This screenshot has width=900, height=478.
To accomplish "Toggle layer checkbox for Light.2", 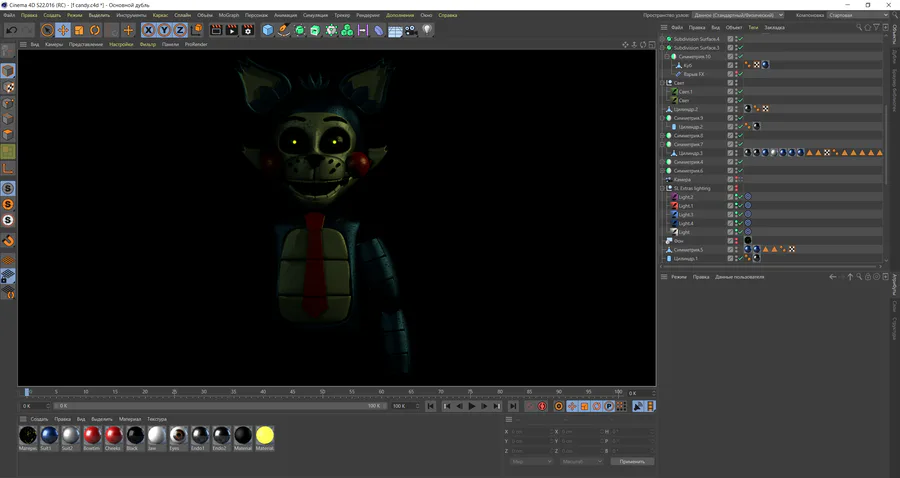I will (x=730, y=197).
